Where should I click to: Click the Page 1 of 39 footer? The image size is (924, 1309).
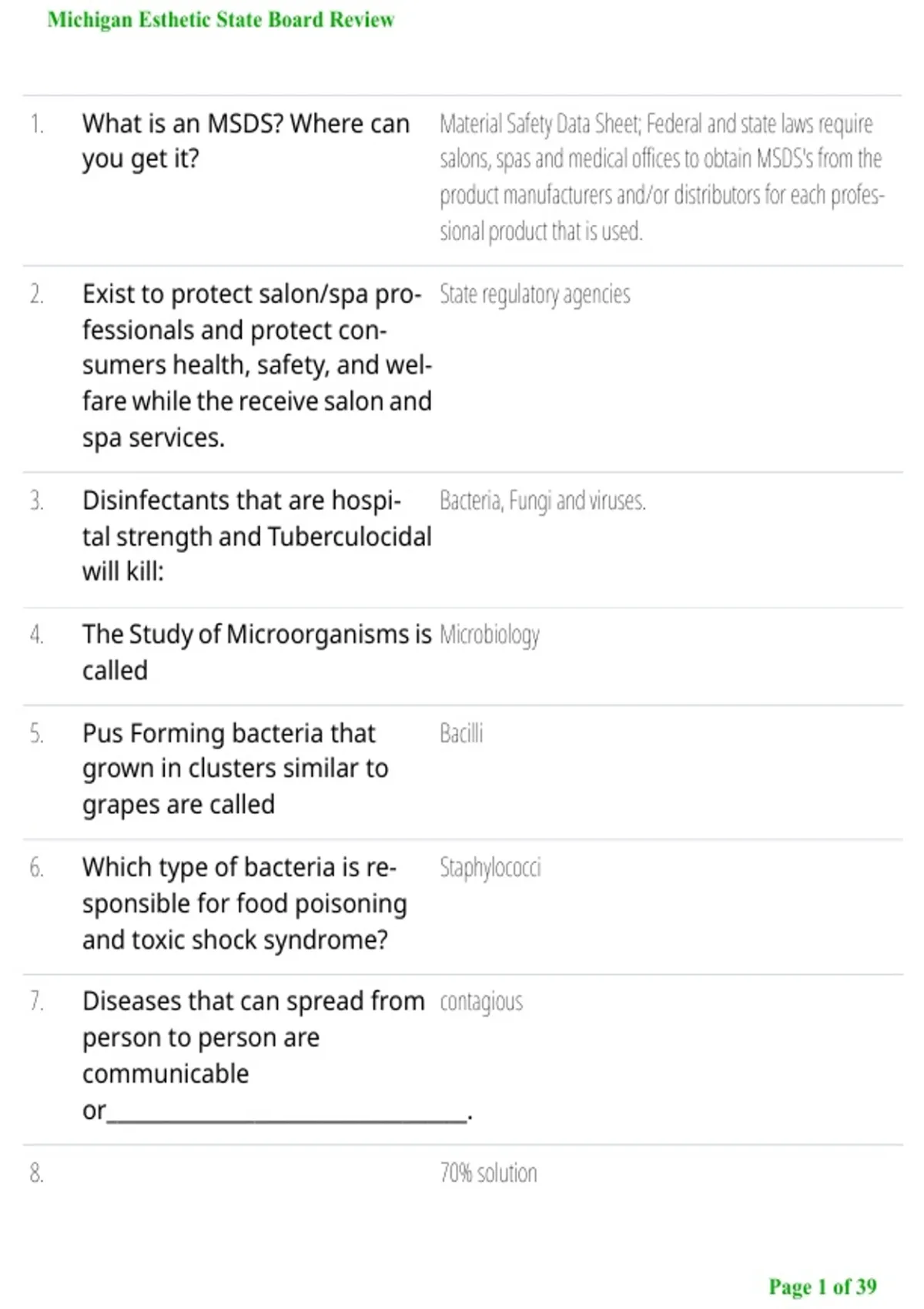[x=822, y=1287]
